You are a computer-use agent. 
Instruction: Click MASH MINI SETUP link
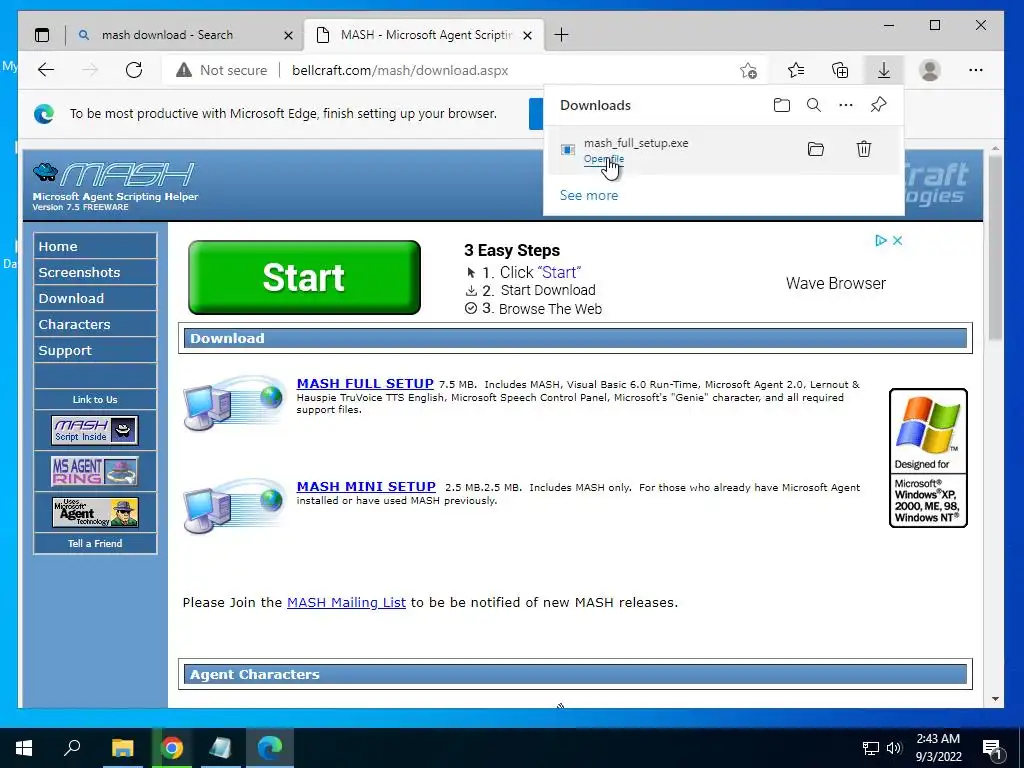pyautogui.click(x=366, y=487)
